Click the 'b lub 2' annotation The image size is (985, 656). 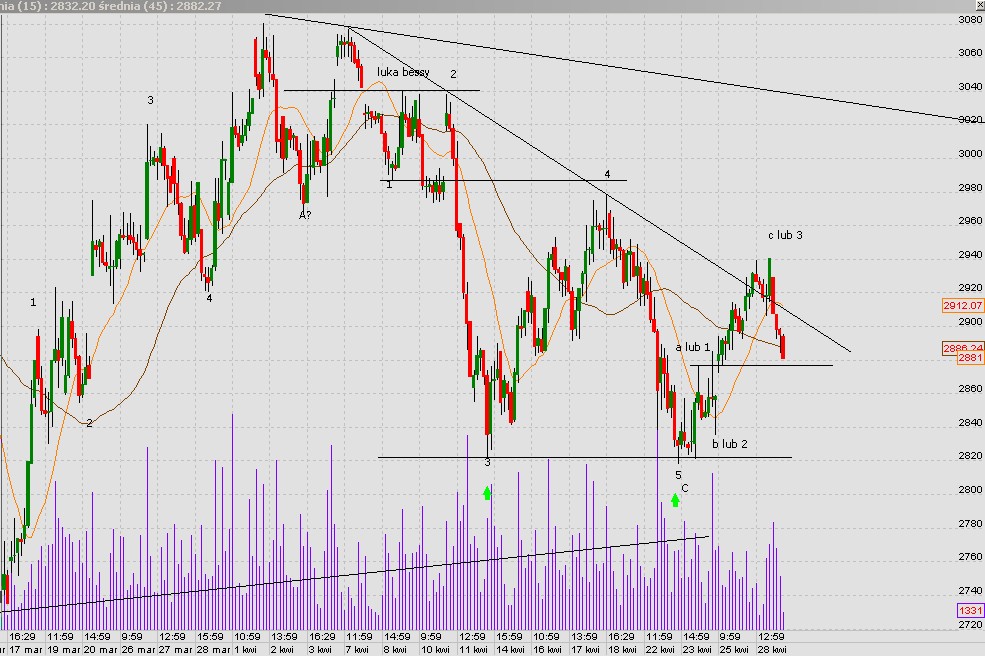point(730,444)
